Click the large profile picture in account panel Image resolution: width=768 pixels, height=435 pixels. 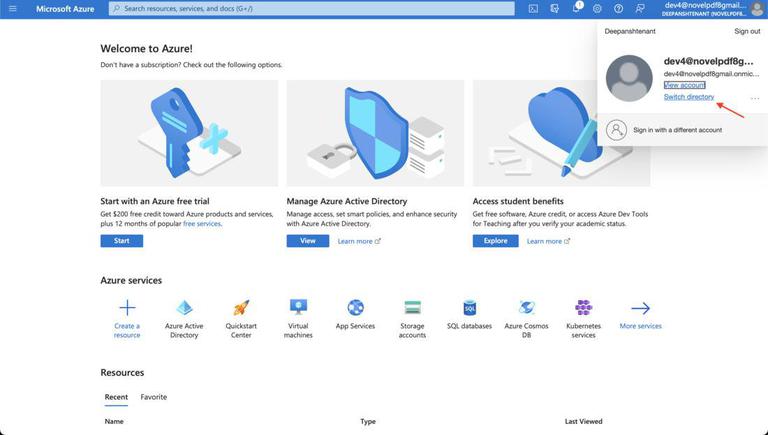629,78
